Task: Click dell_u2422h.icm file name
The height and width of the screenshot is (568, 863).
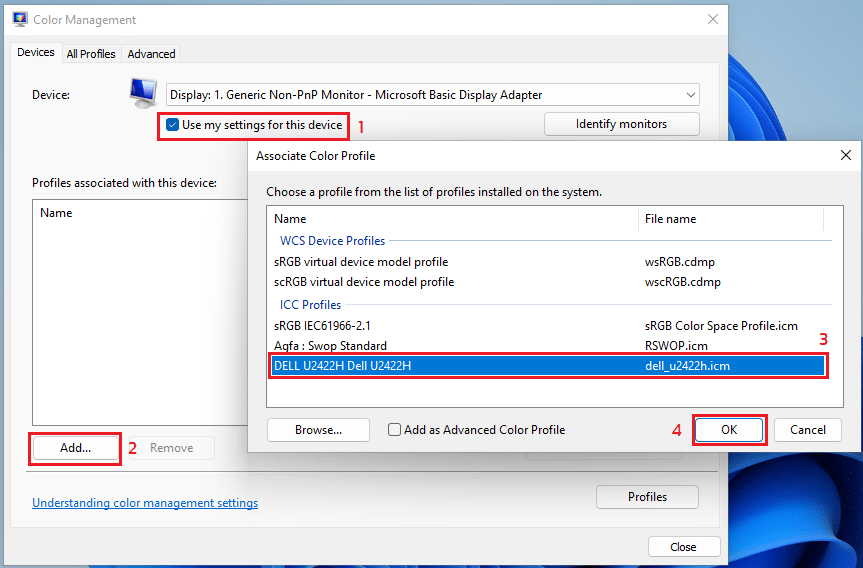Action: pyautogui.click(x=687, y=365)
